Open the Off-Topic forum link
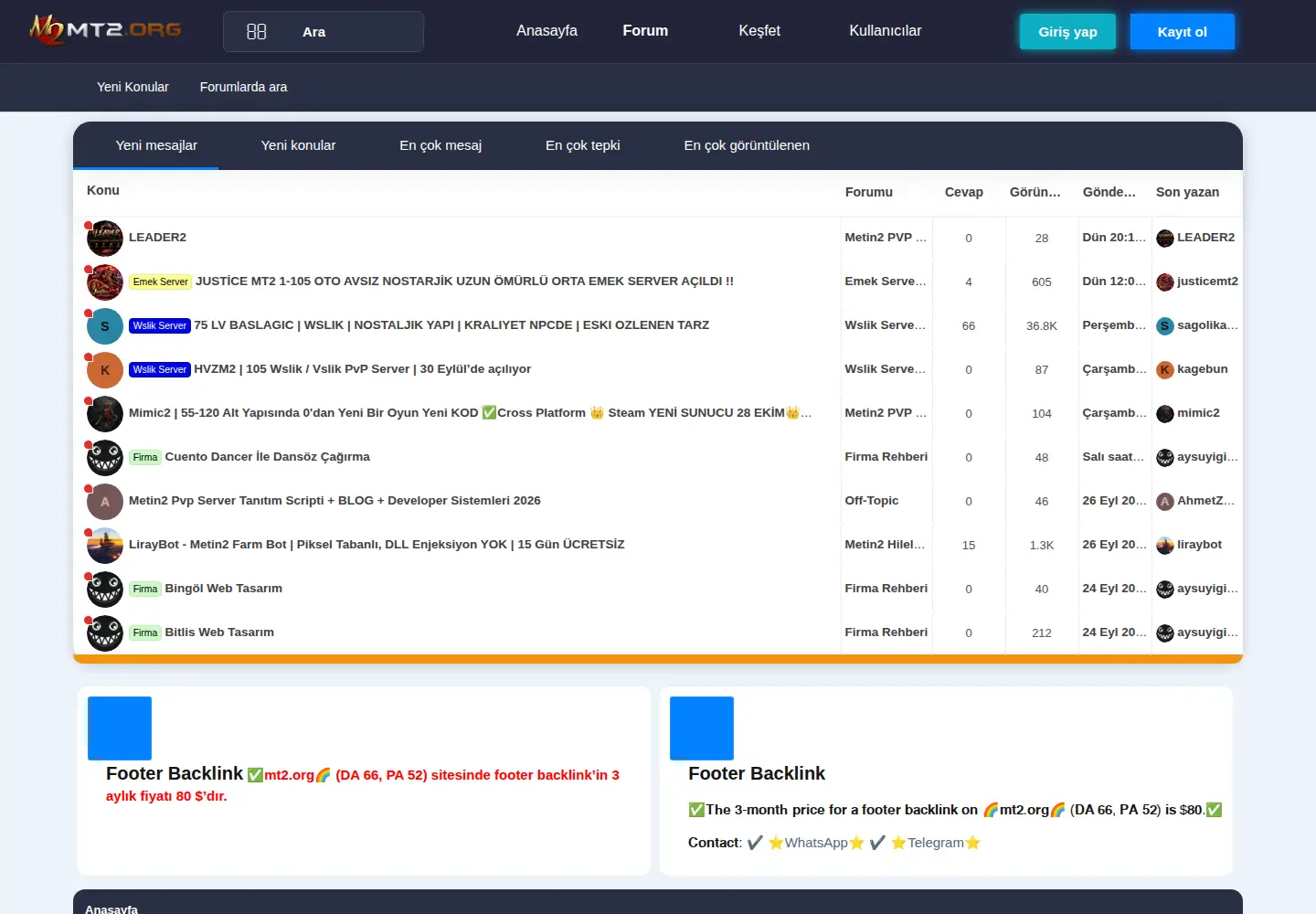The height and width of the screenshot is (914, 1316). tap(872, 501)
